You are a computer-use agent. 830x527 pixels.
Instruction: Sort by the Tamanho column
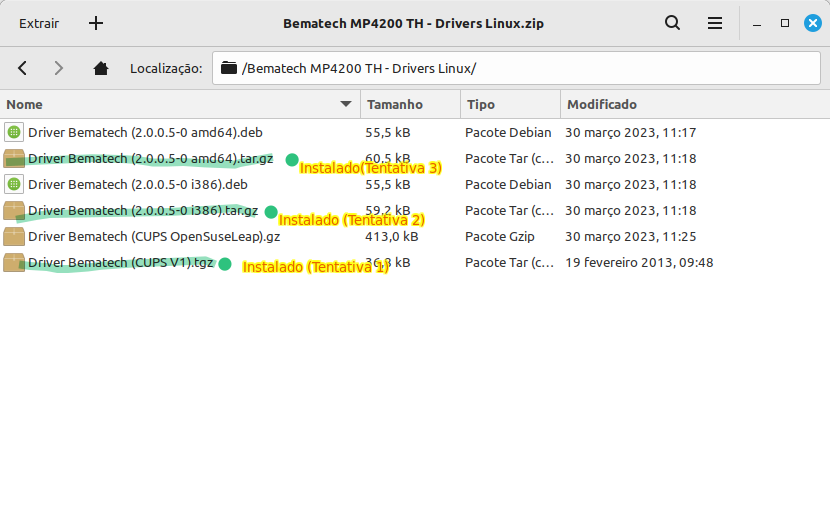click(410, 104)
